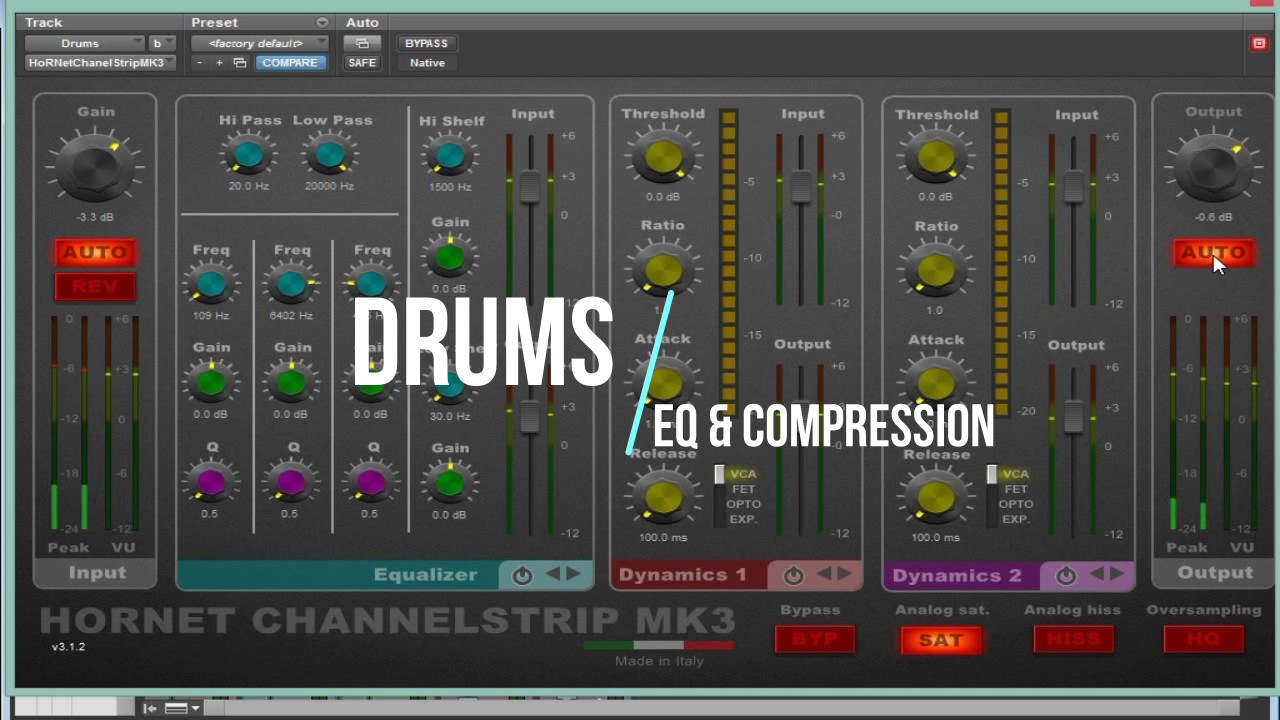
Task: Move Equalizer section left with arrow
Action: coord(553,574)
